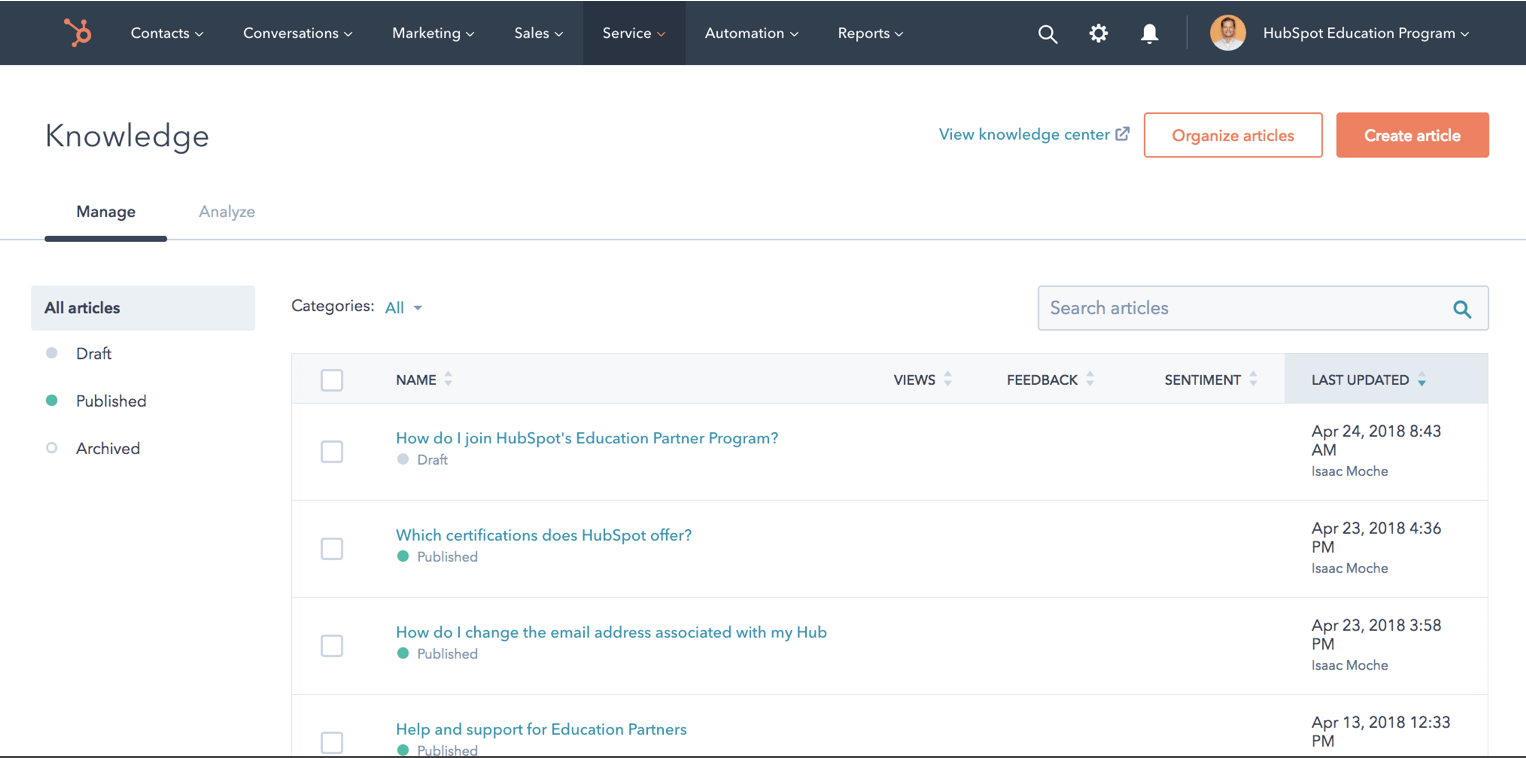The width and height of the screenshot is (1526, 758).
Task: Filter by Draft status
Action: [x=93, y=354]
